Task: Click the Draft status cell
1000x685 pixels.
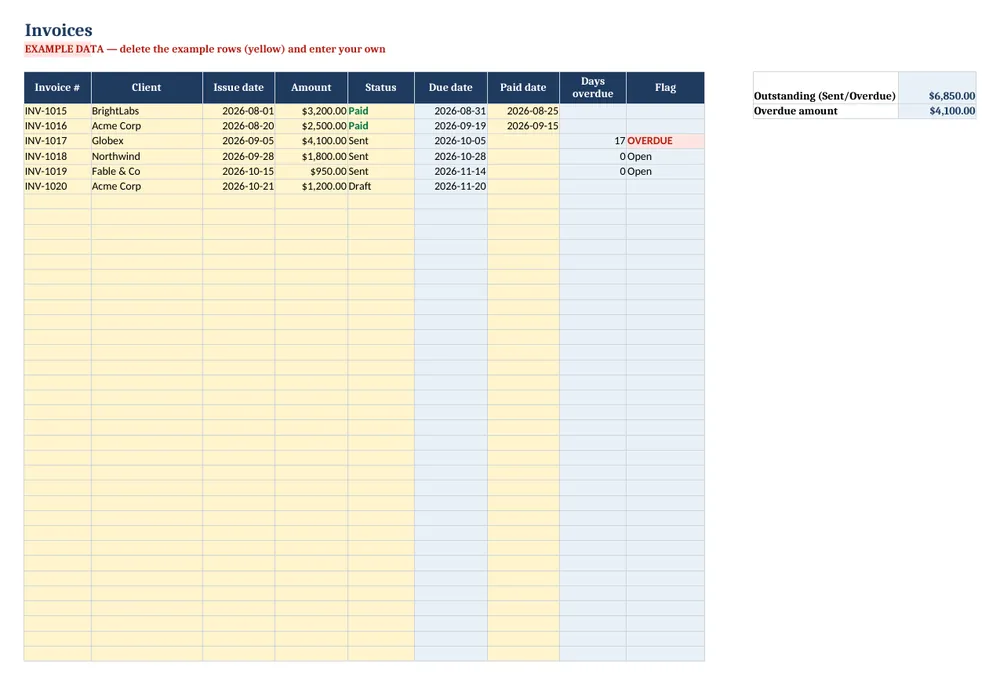Action: point(381,186)
